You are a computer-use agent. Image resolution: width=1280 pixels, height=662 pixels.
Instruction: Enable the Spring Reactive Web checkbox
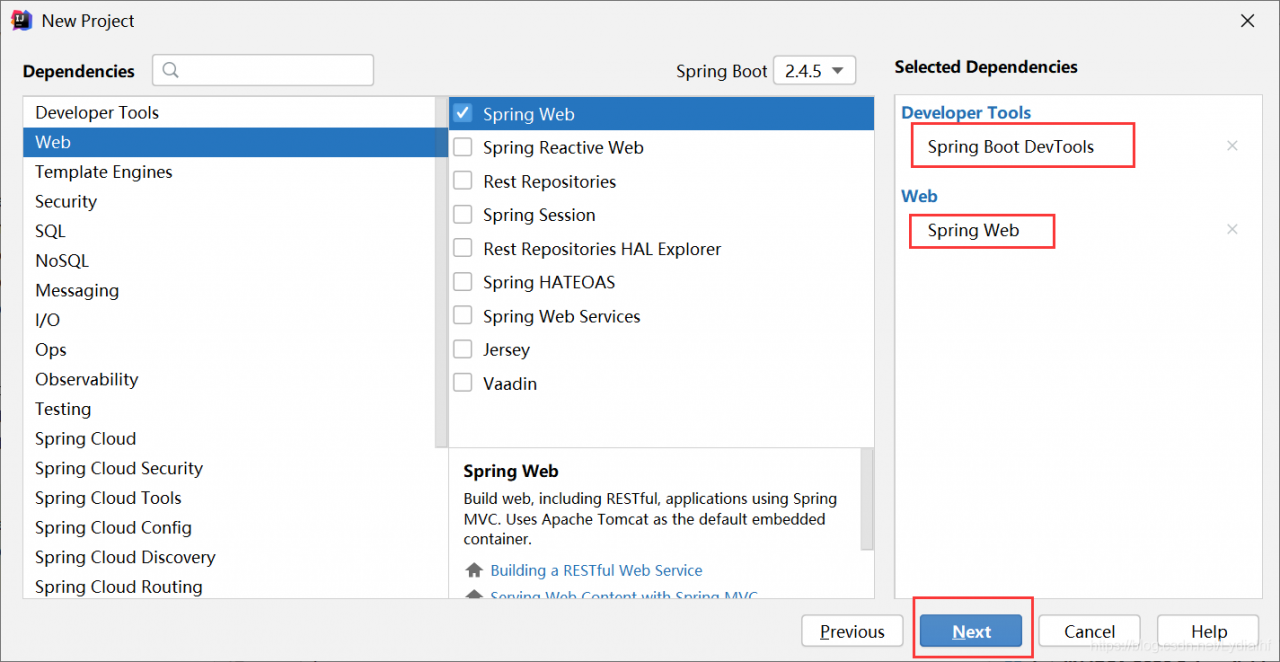pos(463,148)
